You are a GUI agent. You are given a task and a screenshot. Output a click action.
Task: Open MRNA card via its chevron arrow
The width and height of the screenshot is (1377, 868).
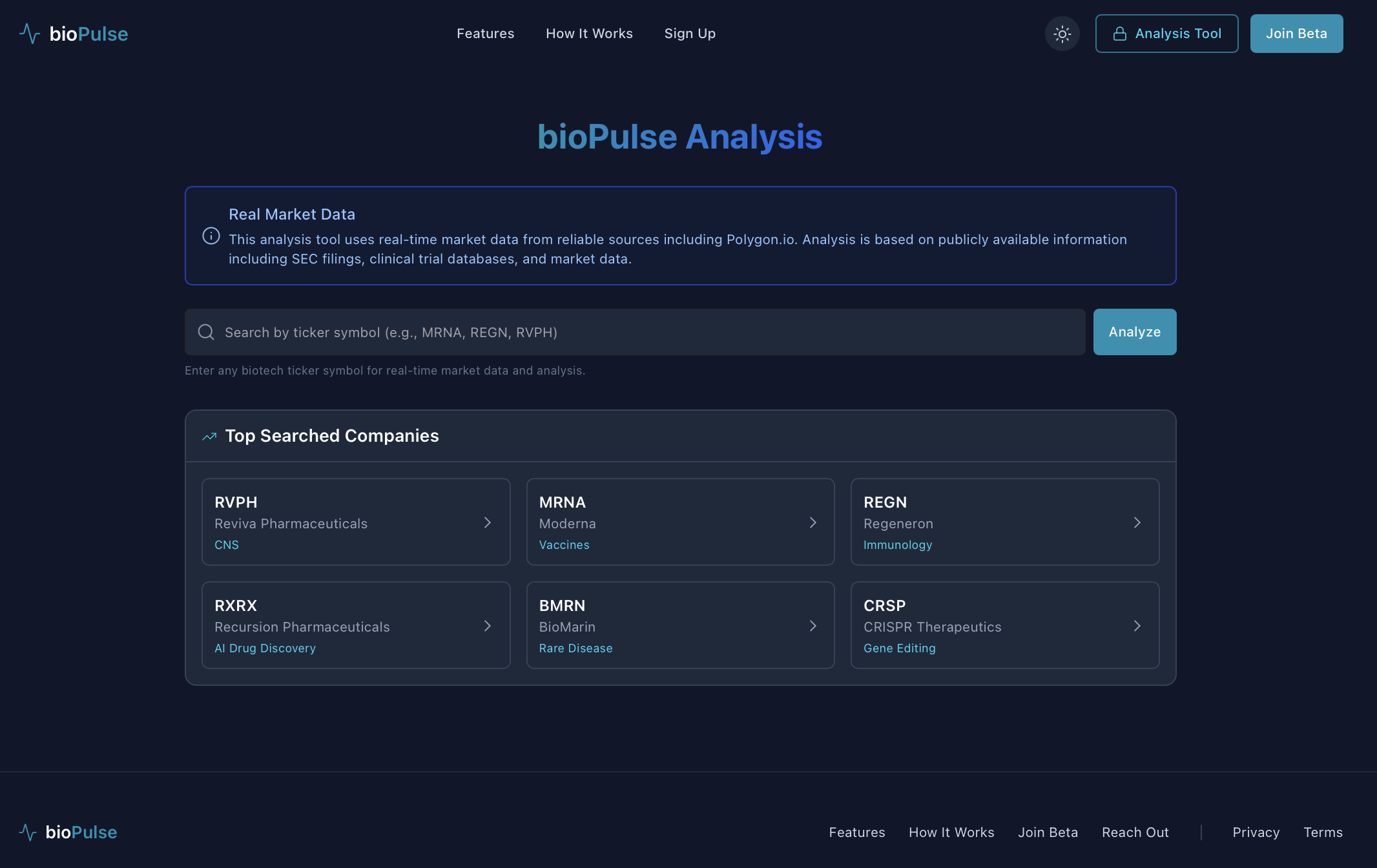(813, 522)
